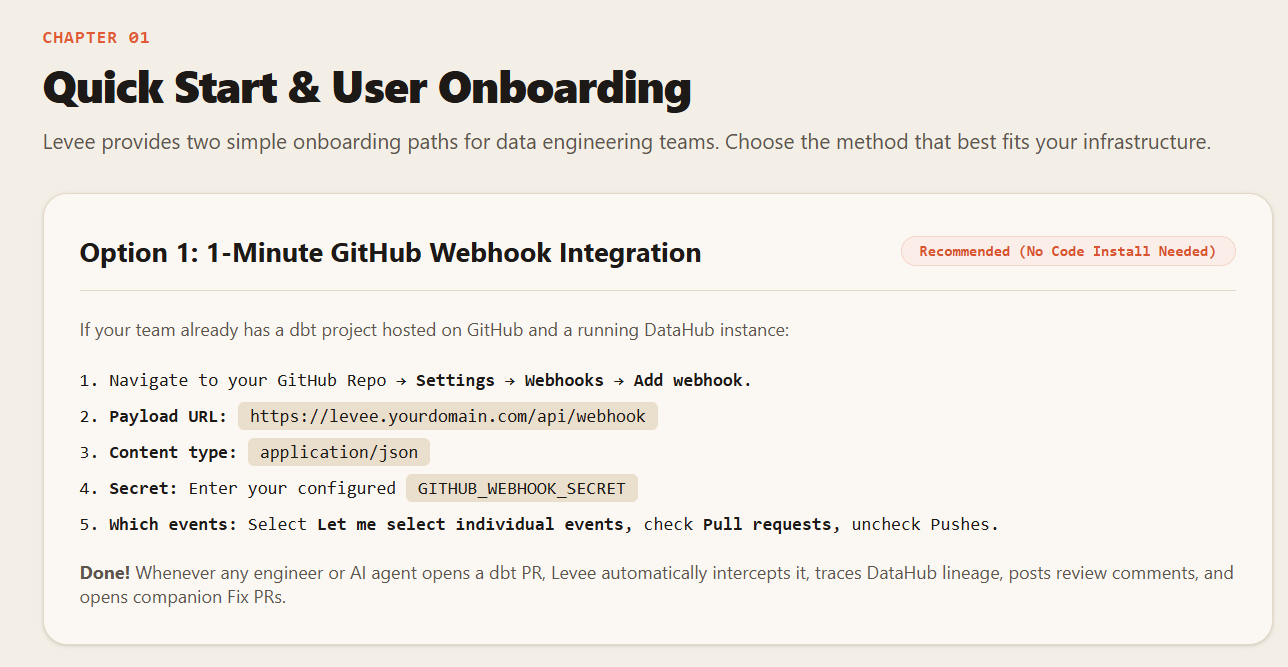
Task: Click the Payload URL code snippet
Action: click(448, 416)
